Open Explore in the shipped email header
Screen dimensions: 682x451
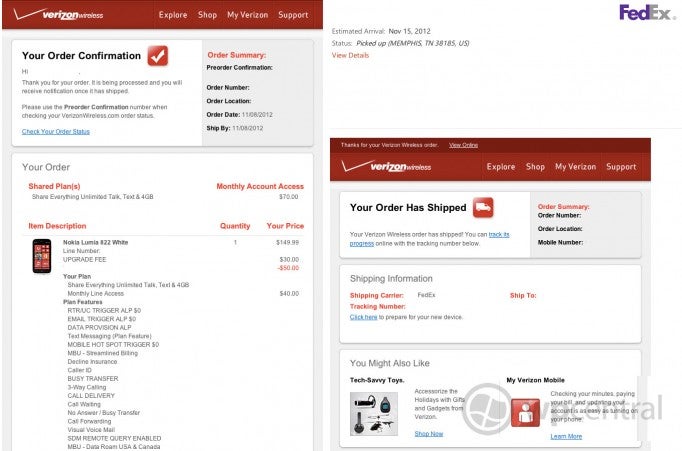tap(501, 167)
